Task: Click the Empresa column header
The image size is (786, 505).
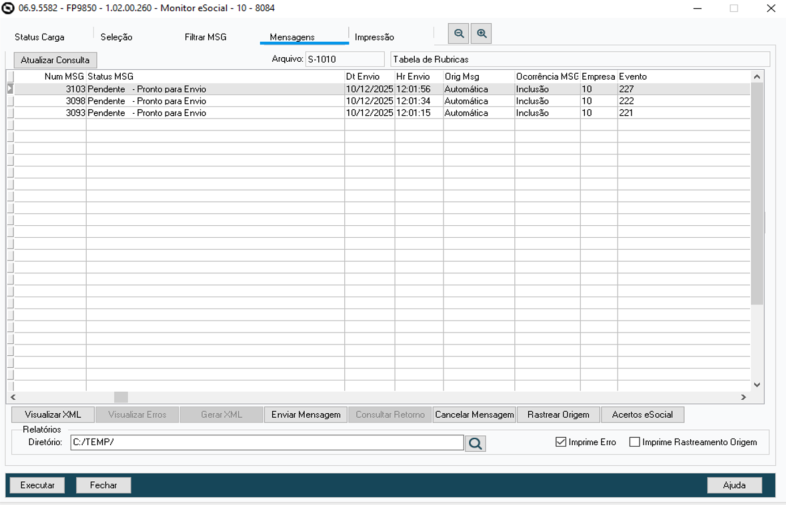Action: pyautogui.click(x=599, y=77)
